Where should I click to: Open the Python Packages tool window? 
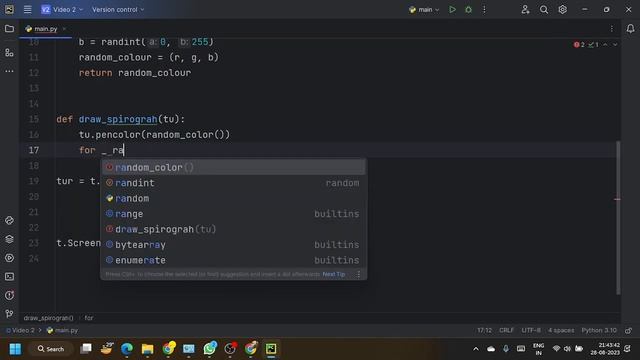9,220
